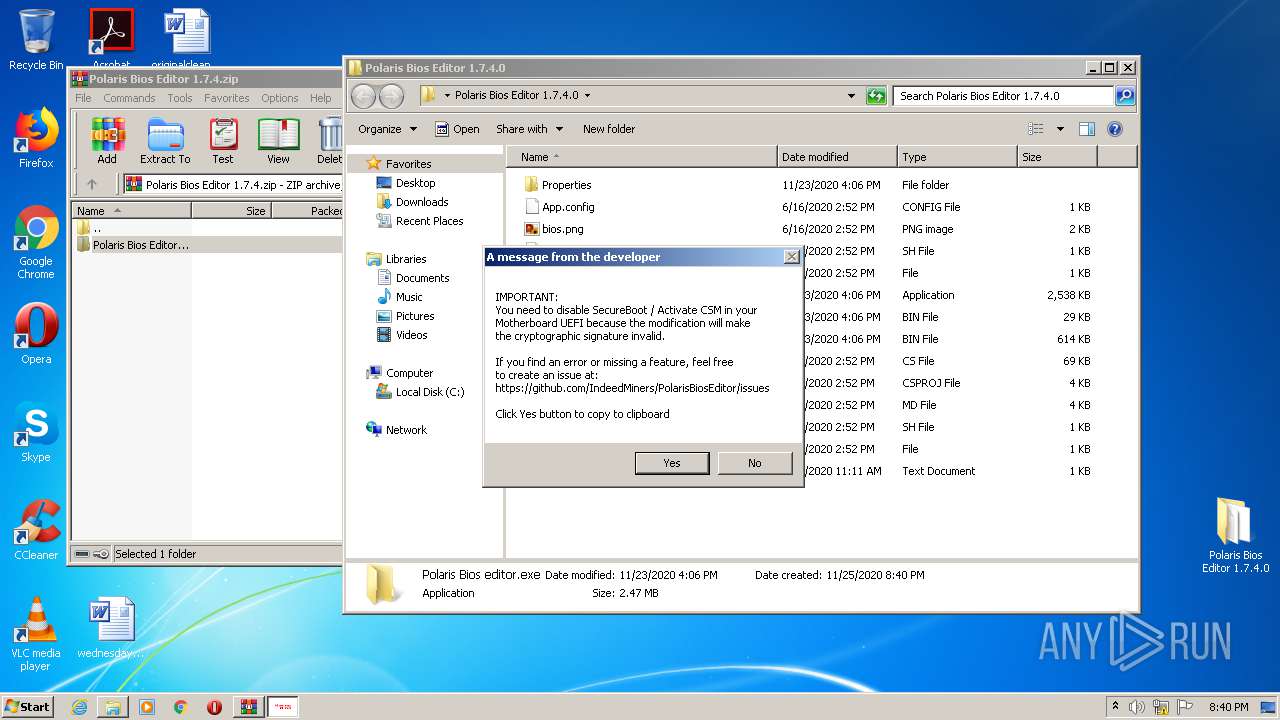
Task: Open WinRAR Favorites menu
Action: click(x=227, y=98)
